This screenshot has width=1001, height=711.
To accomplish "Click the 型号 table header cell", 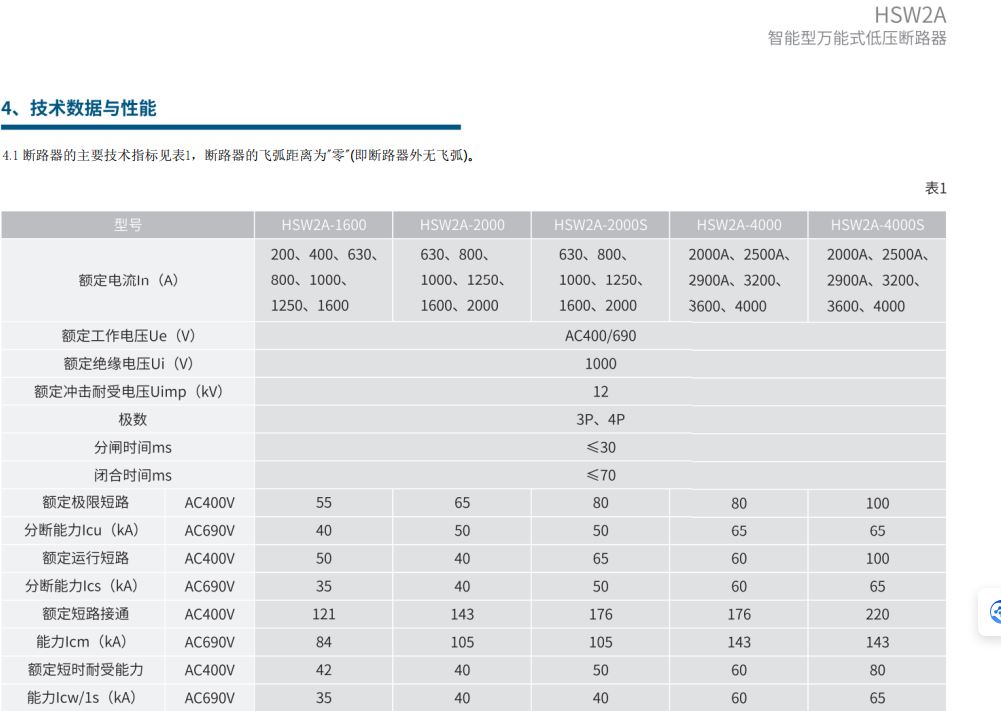I will click(128, 225).
